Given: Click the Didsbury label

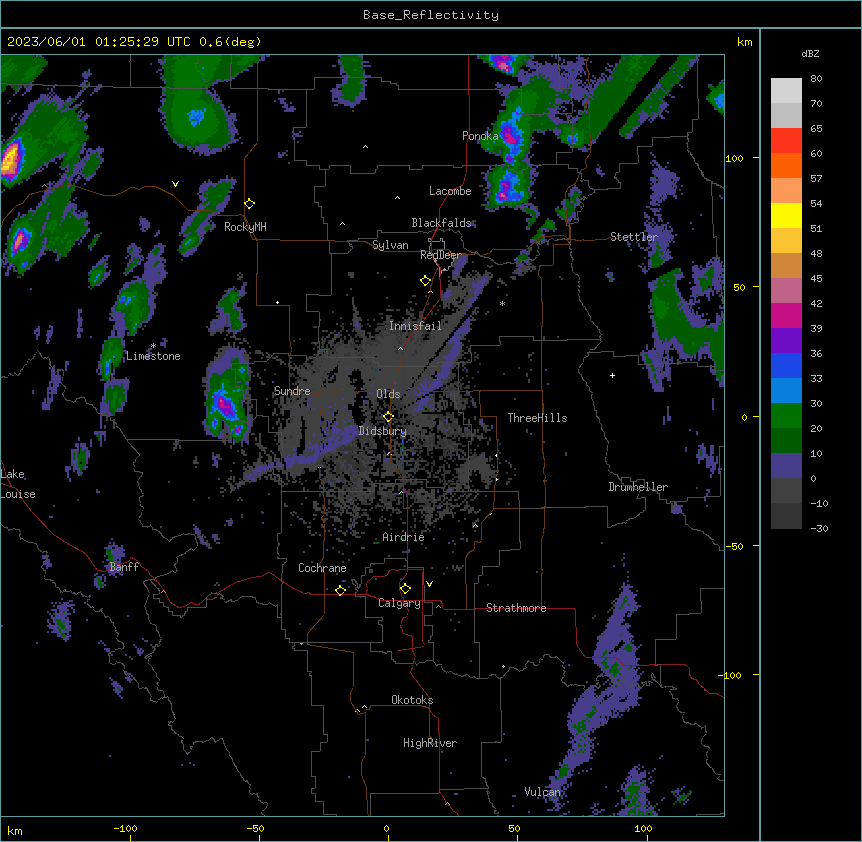Looking at the screenshot, I should [x=383, y=431].
